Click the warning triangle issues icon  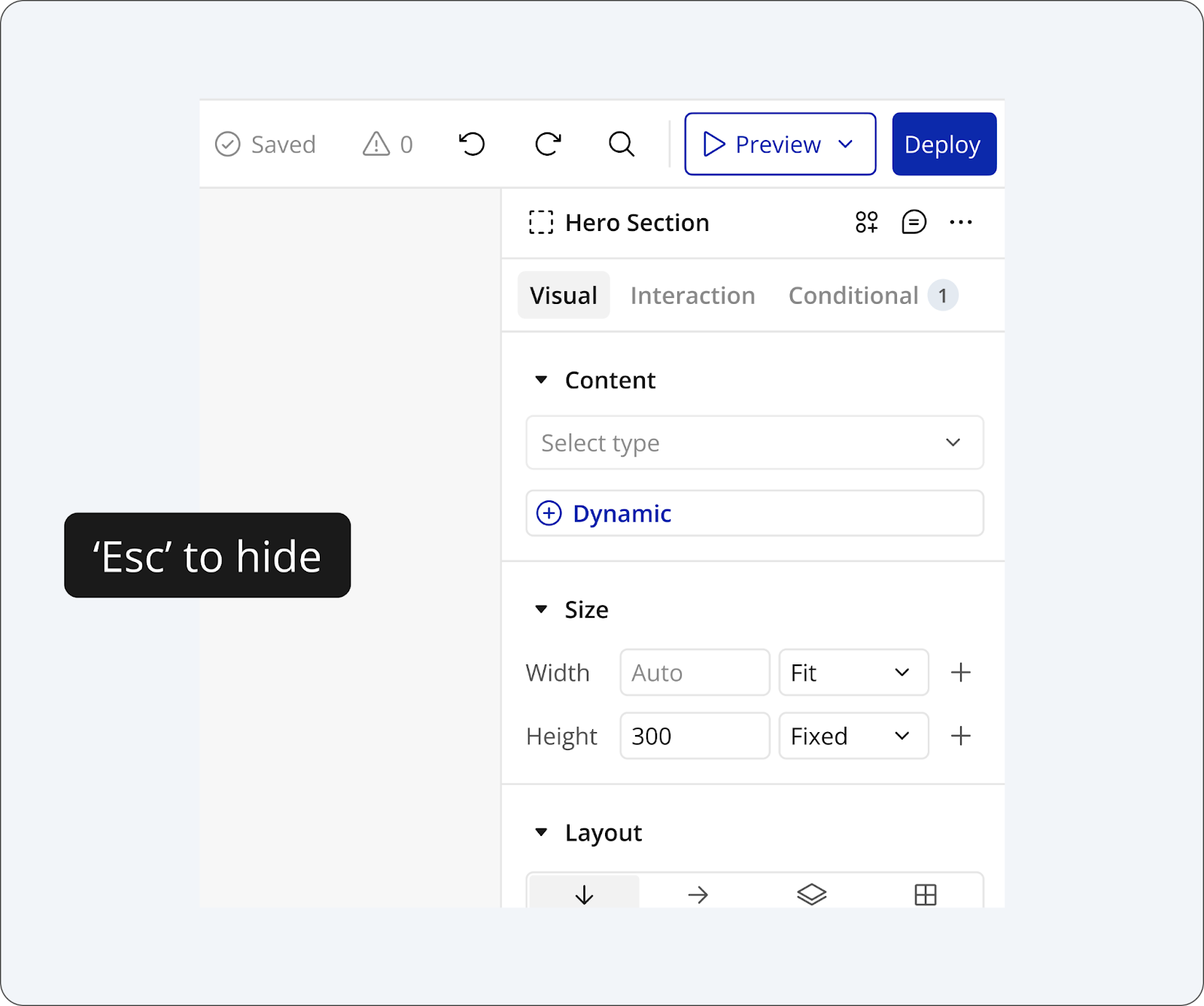click(x=376, y=144)
